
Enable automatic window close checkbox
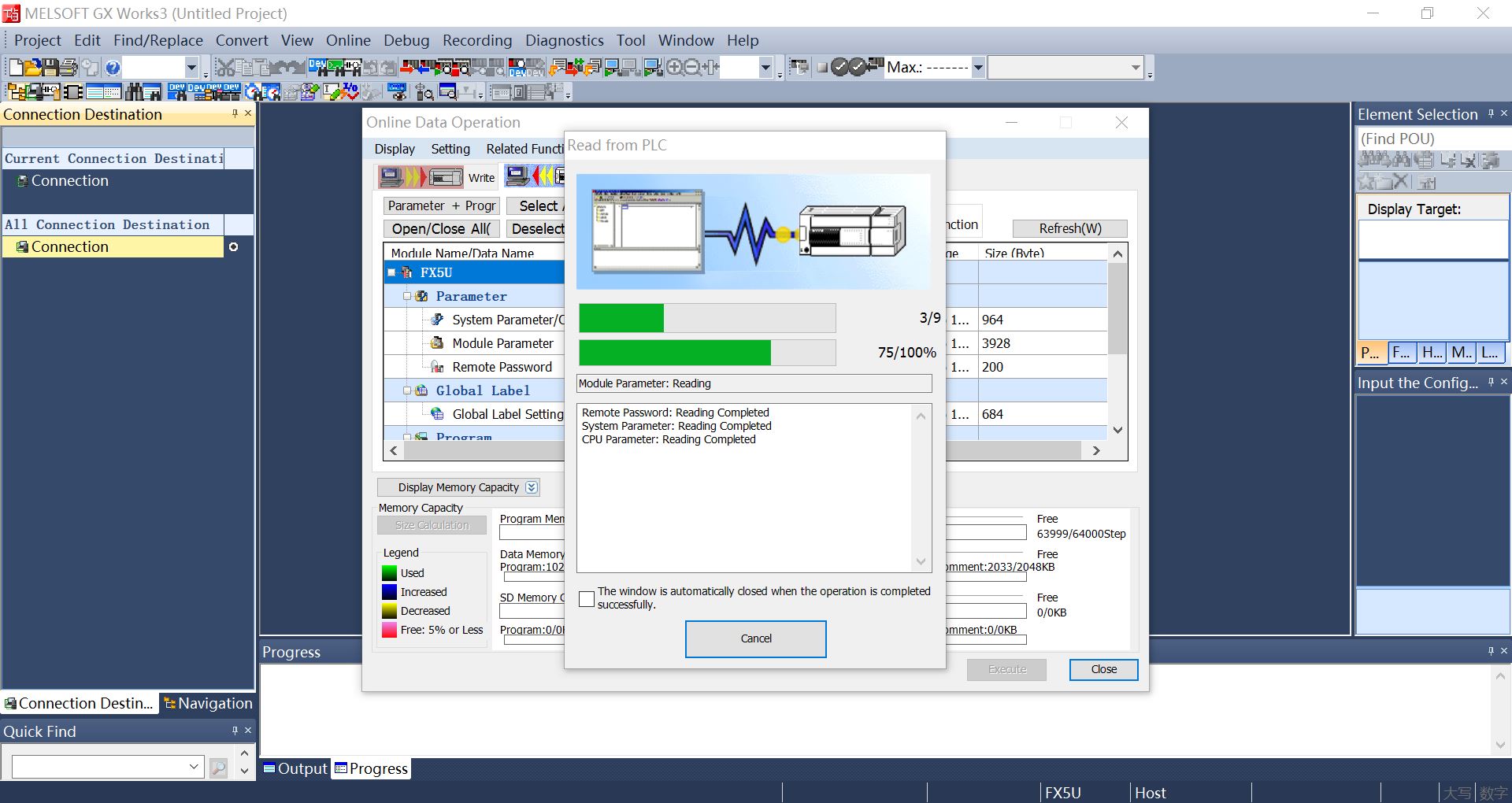[x=586, y=599]
